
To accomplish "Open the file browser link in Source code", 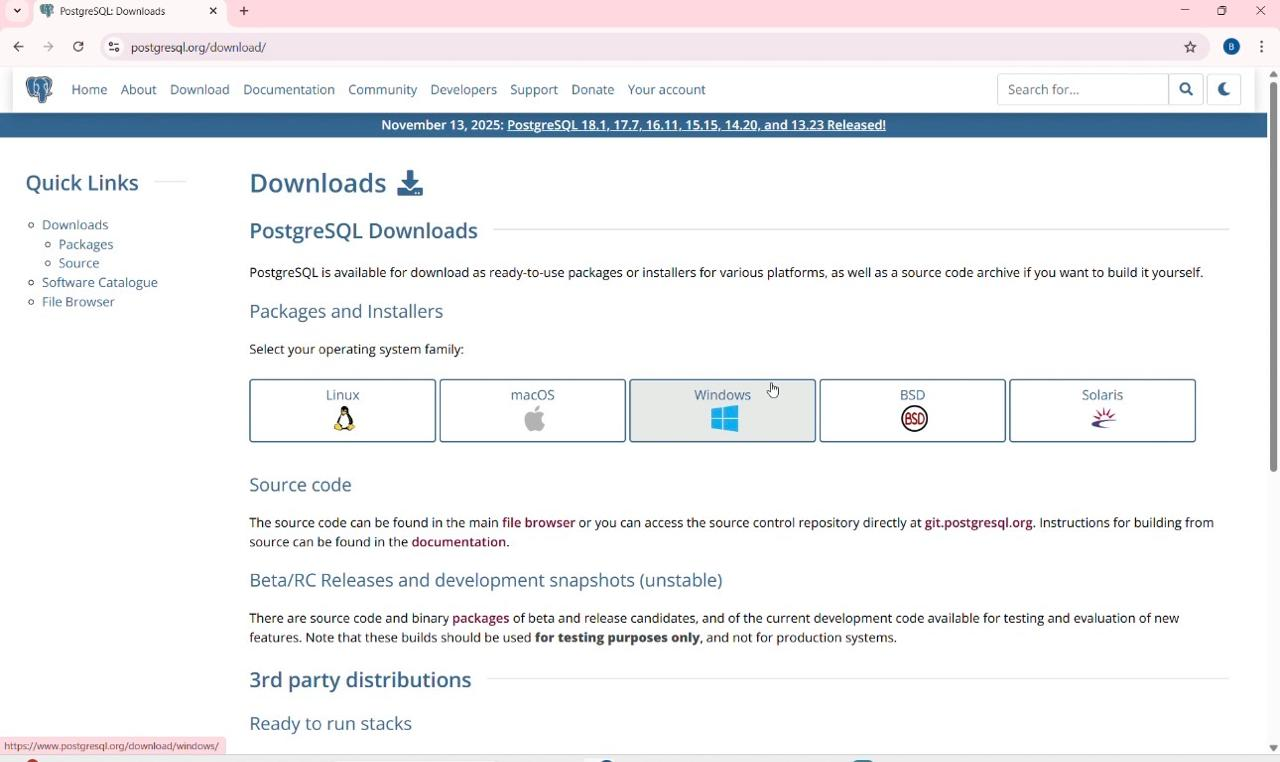I will point(538,522).
